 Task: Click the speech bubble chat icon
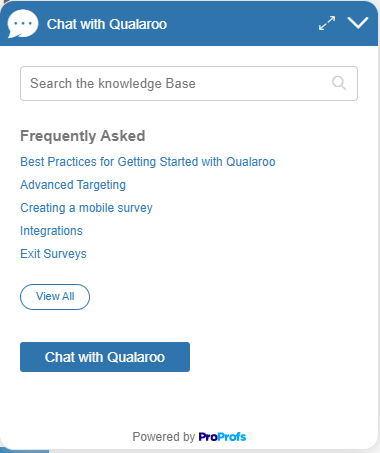point(23,24)
